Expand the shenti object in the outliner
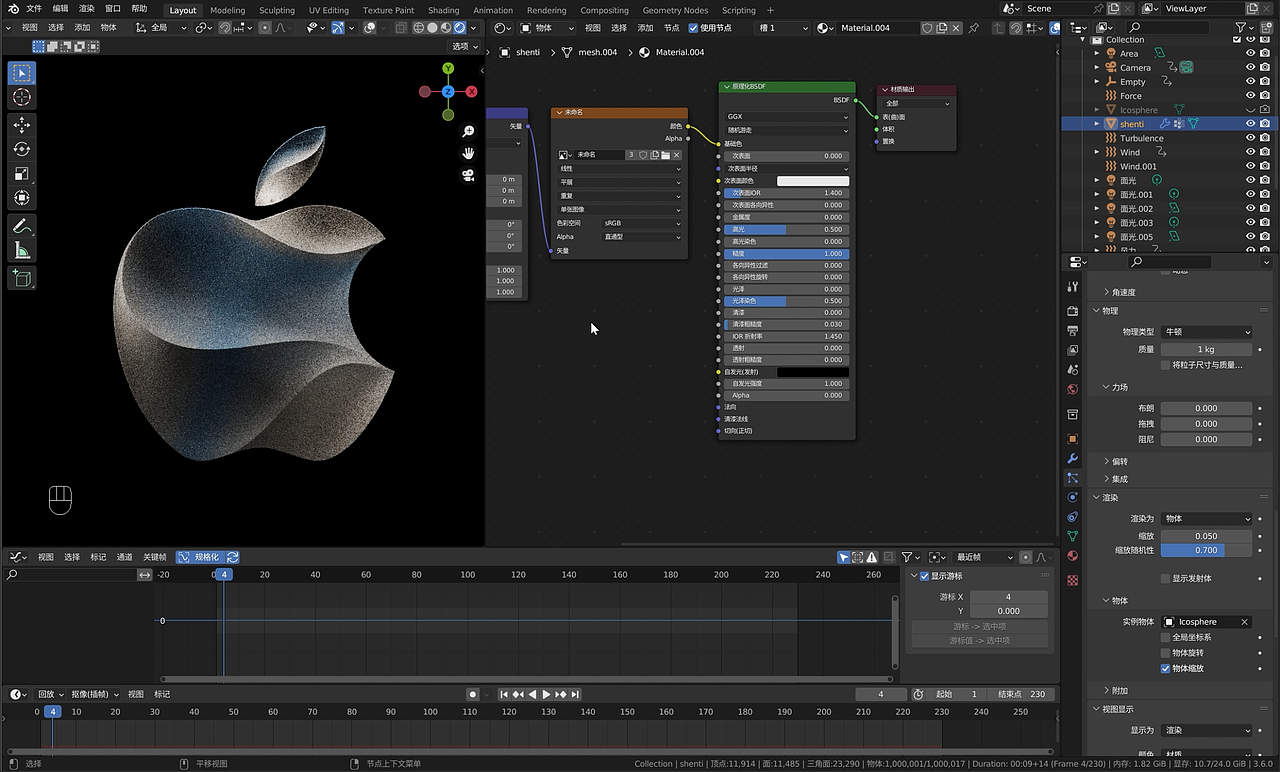 pos(1096,123)
